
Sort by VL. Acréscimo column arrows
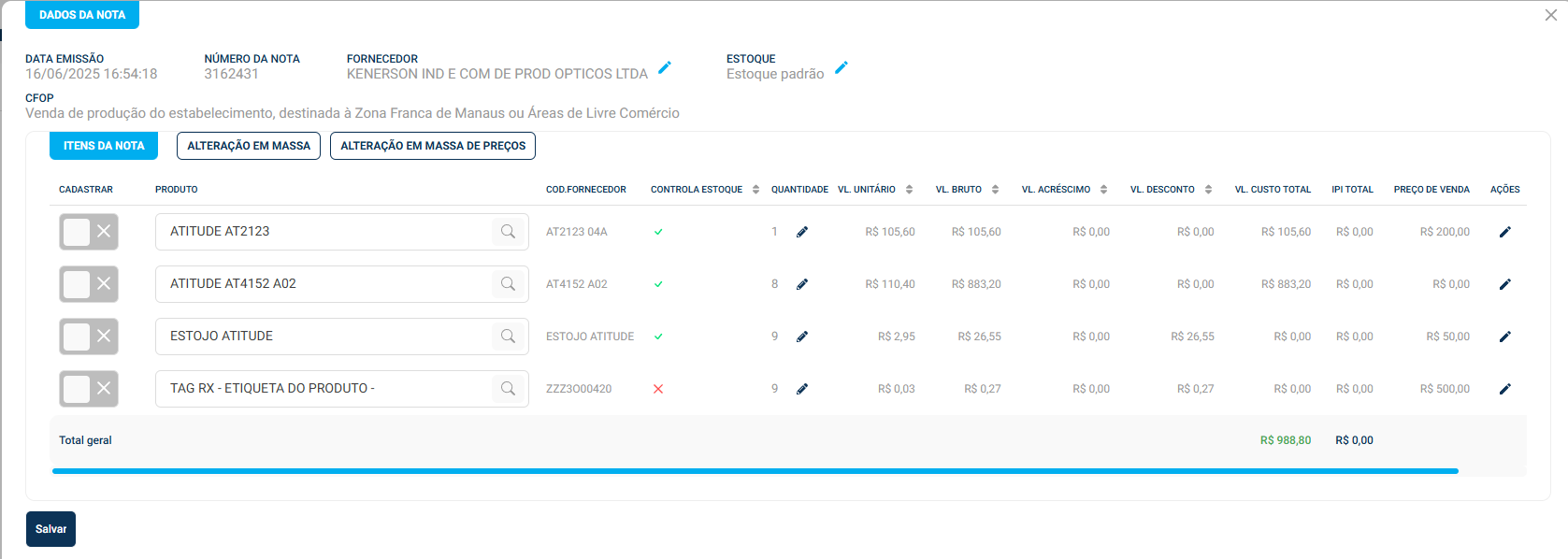(1103, 190)
